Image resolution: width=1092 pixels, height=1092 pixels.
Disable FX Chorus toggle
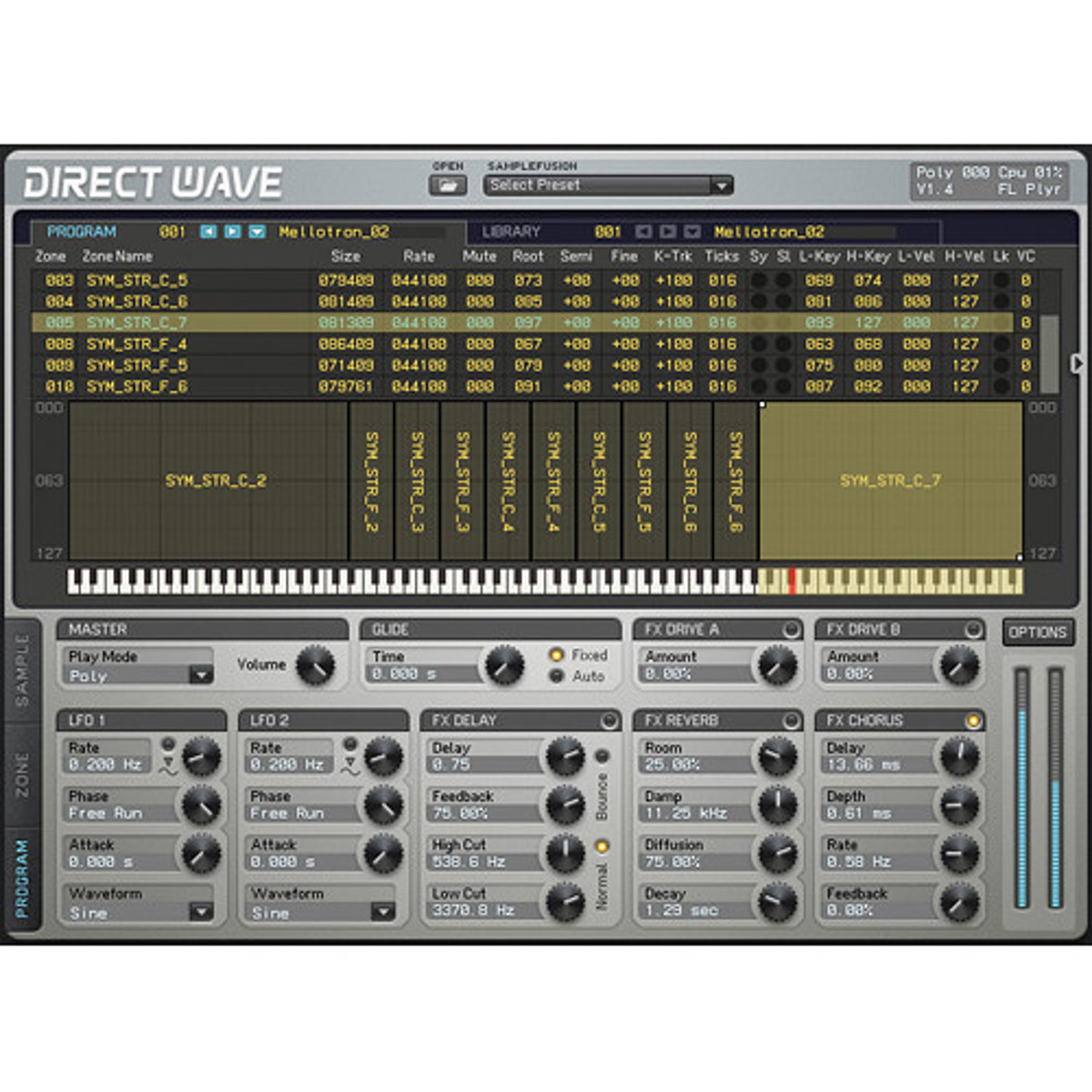973,721
